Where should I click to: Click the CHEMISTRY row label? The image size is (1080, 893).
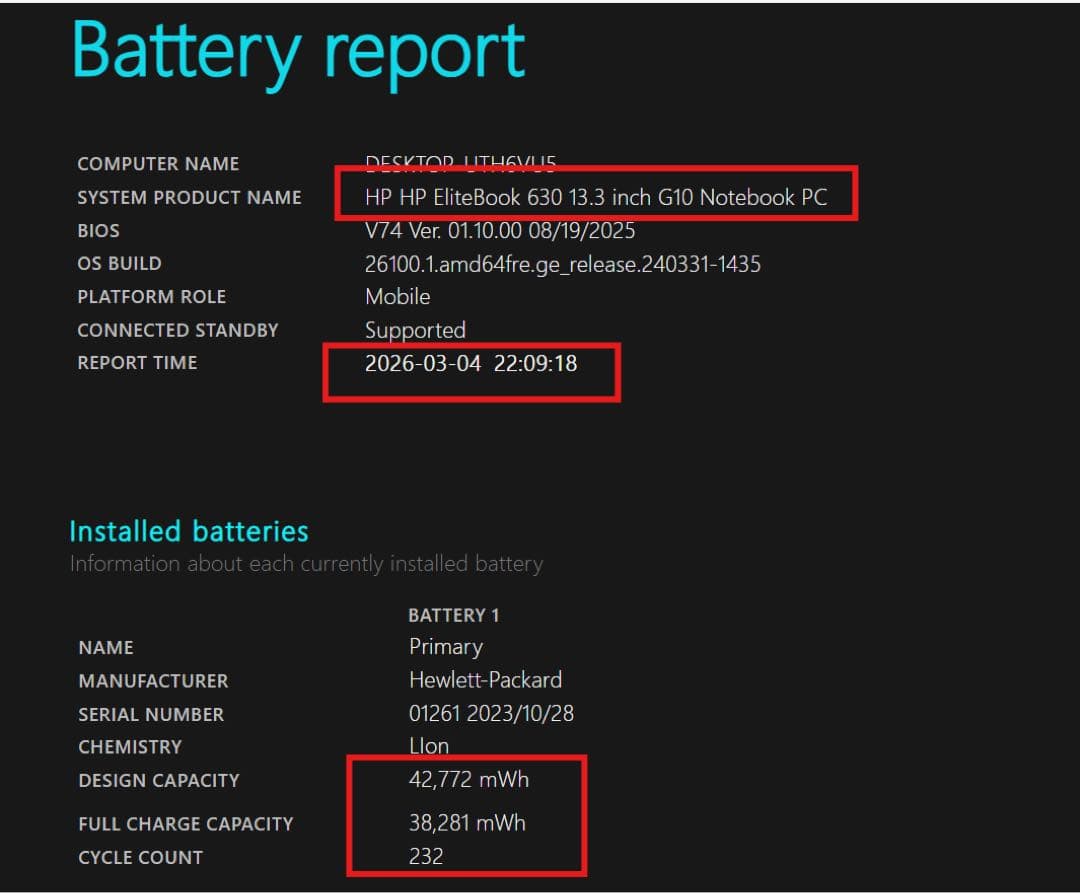pos(130,747)
